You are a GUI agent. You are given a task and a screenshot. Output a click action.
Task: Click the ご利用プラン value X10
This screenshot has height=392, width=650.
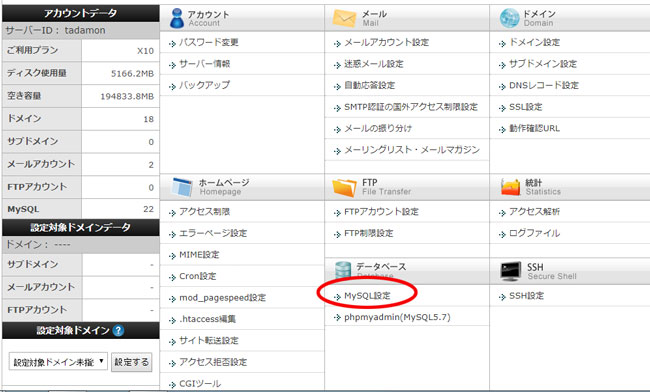click(x=145, y=51)
